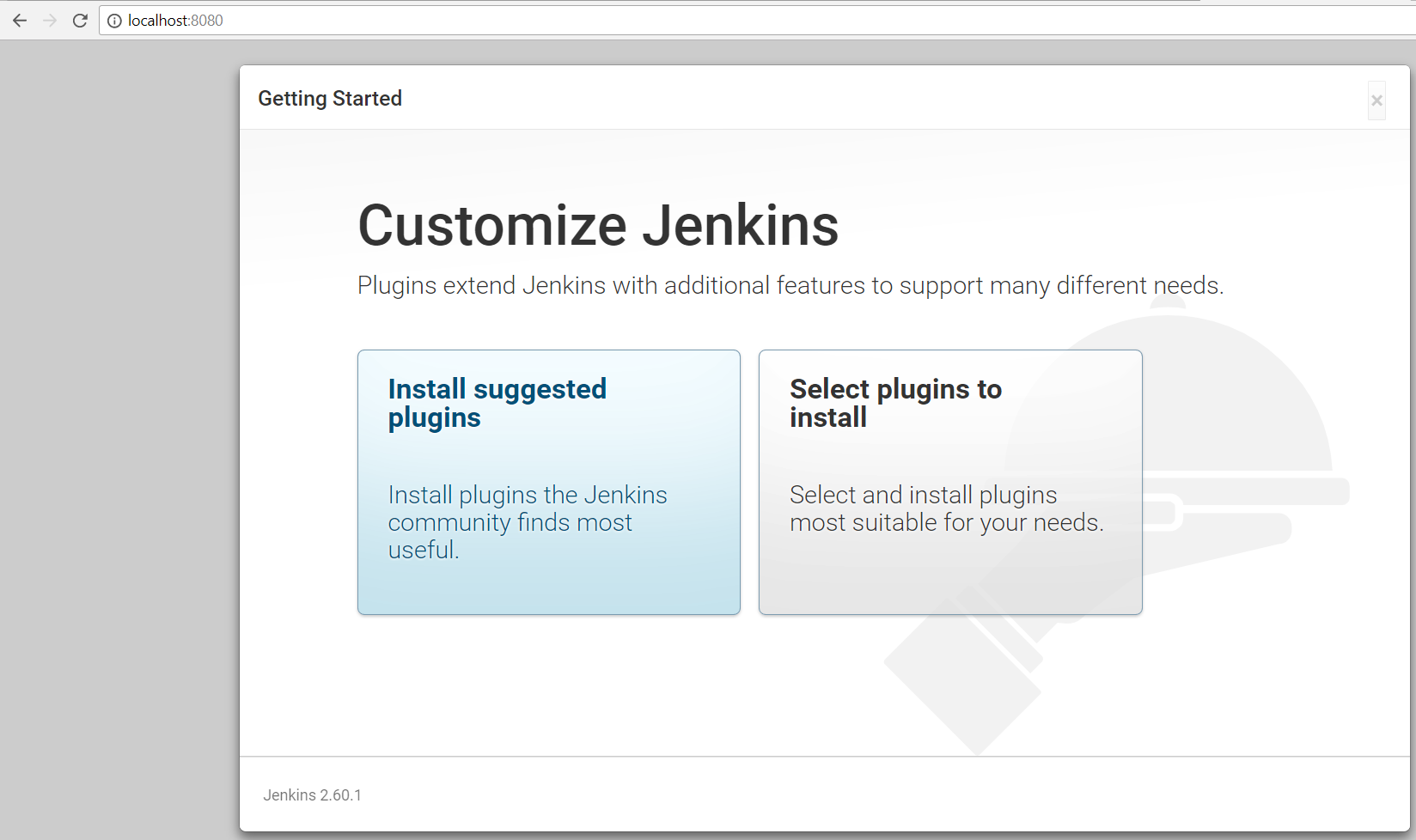Click the browser back arrow
The width and height of the screenshot is (1416, 840).
pos(20,21)
